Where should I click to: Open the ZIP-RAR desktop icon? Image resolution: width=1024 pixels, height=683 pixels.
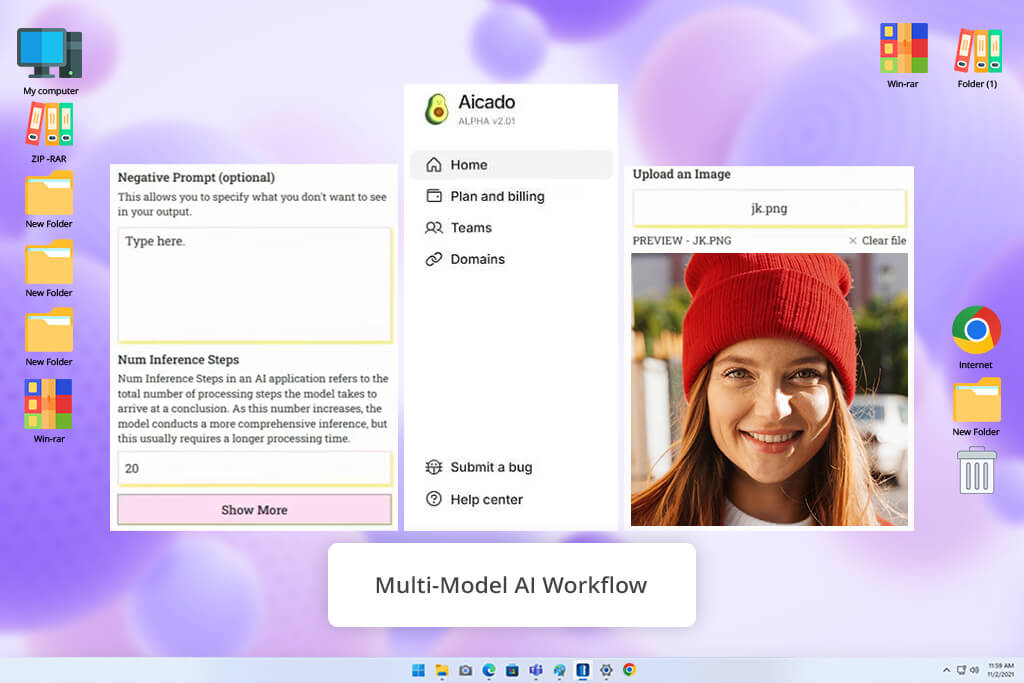(x=49, y=133)
